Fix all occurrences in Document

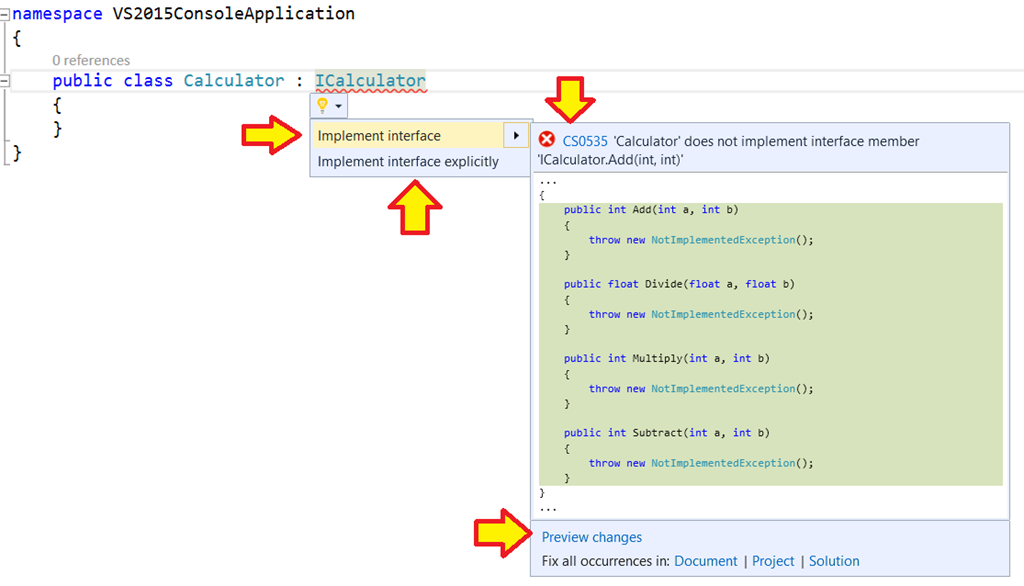tap(706, 561)
